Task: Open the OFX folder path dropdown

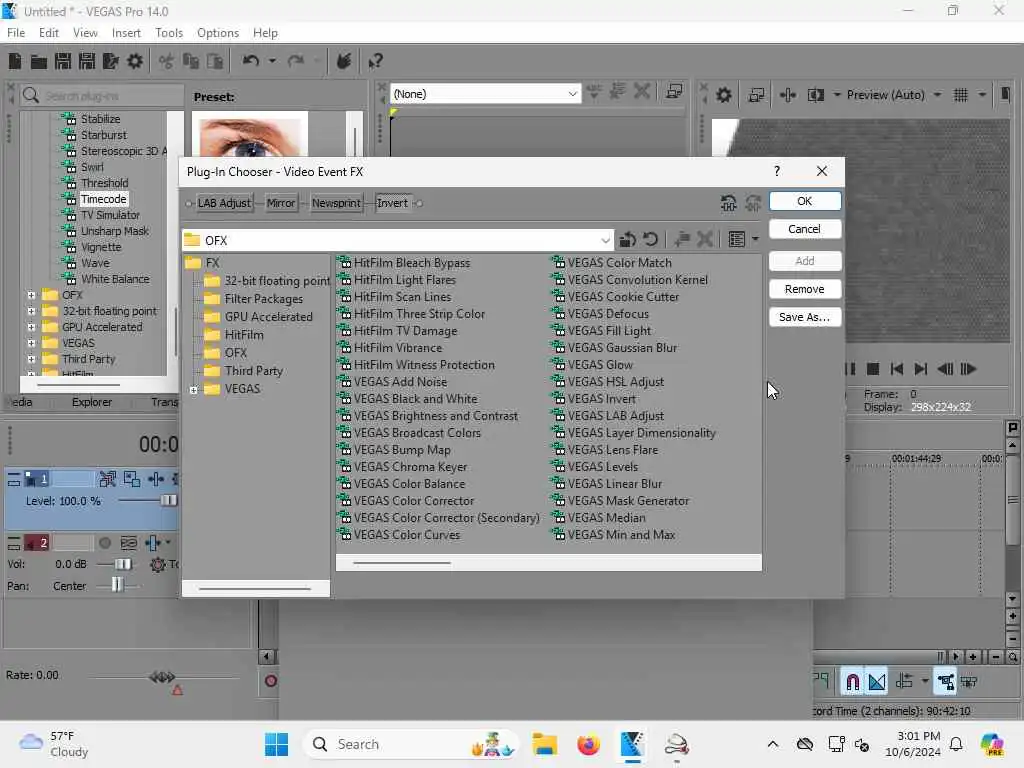Action: 605,240
